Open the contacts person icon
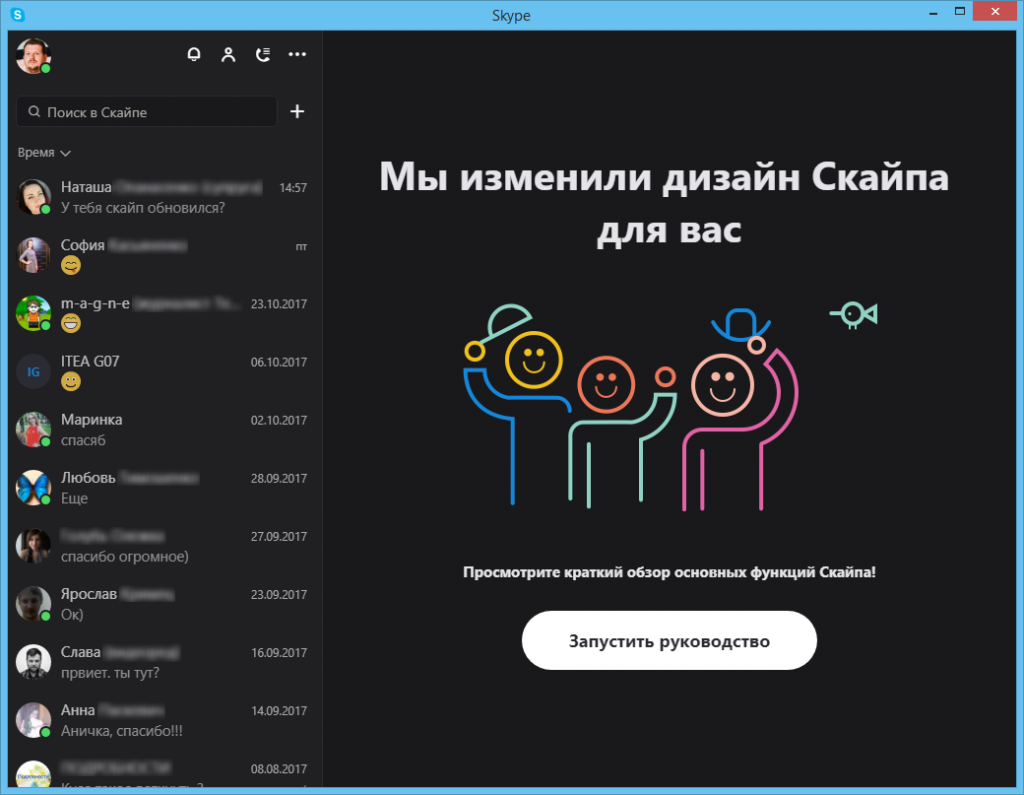Viewport: 1024px width, 795px height. coord(228,54)
